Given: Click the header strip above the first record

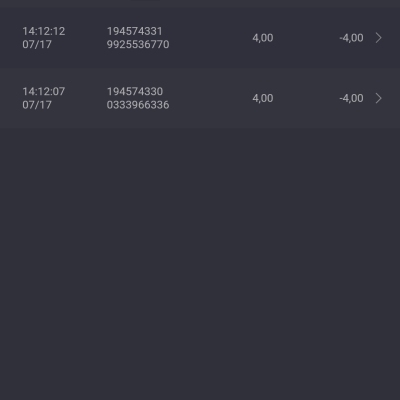Looking at the screenshot, I should coord(200,3).
